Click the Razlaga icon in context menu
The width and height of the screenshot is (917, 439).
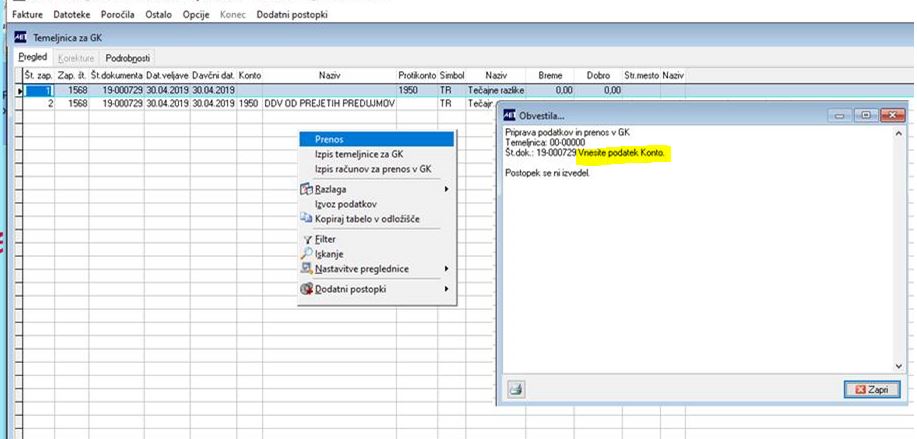tap(306, 189)
